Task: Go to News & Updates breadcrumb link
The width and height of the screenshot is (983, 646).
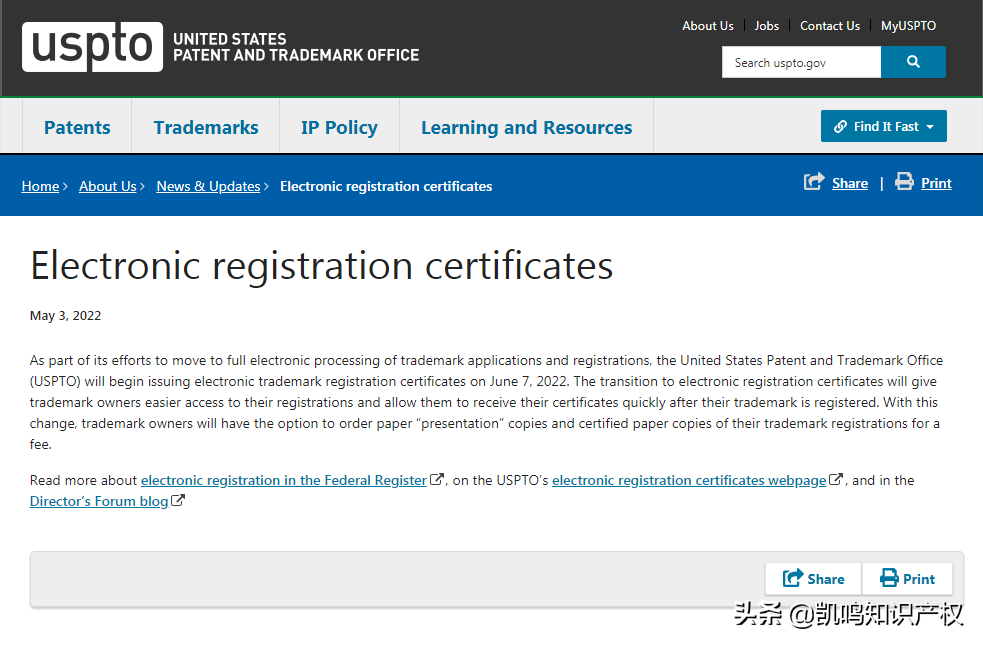Action: (208, 186)
